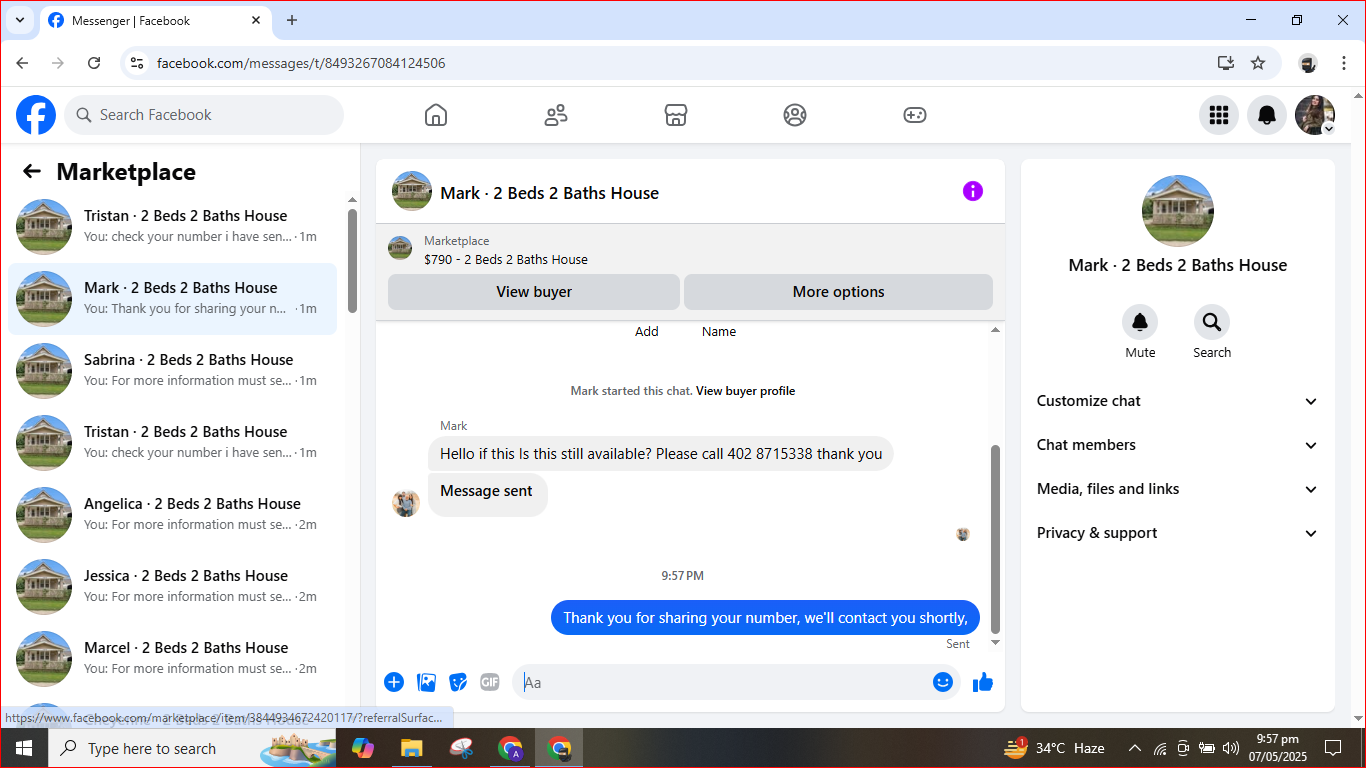
Task: Open File Explorer from the taskbar
Action: click(411, 748)
